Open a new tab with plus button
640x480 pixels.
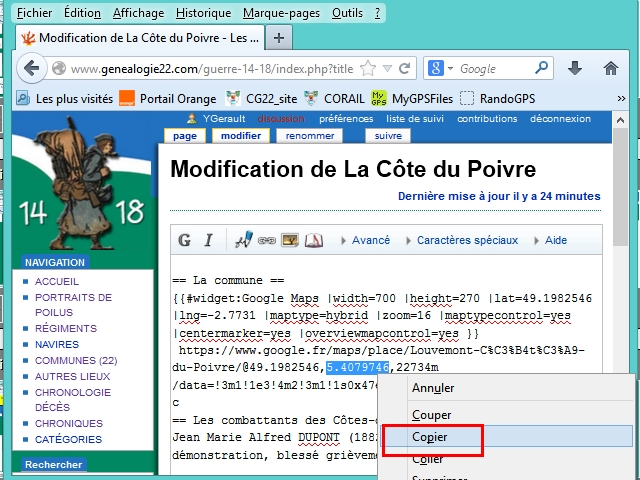tap(279, 38)
